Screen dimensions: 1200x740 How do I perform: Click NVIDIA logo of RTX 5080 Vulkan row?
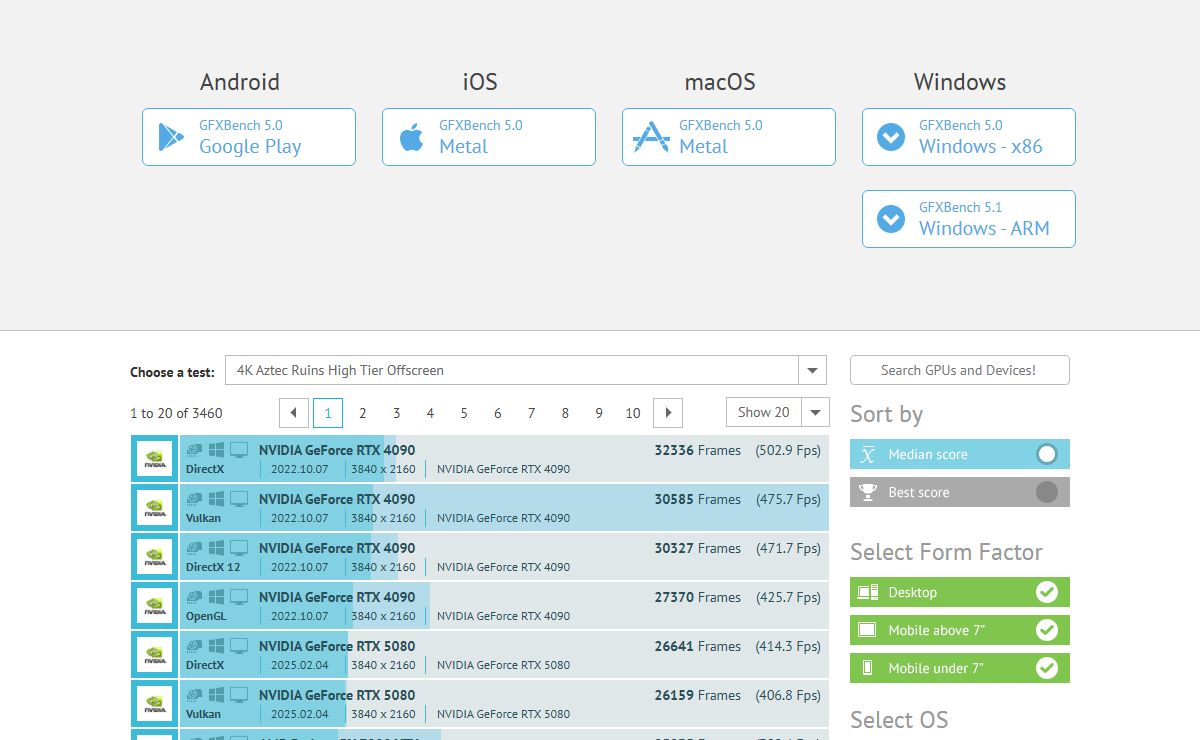coord(155,704)
